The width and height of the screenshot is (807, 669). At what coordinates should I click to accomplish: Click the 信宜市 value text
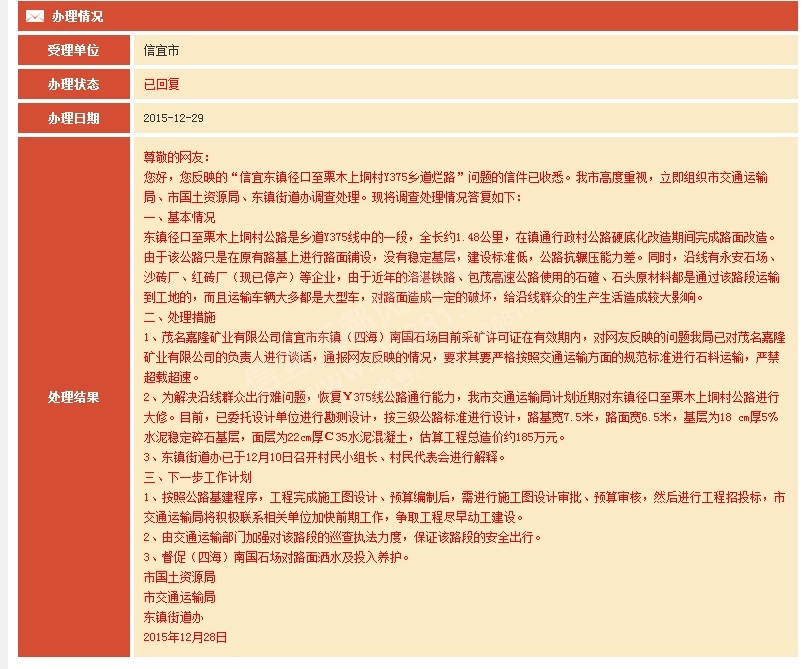[161, 50]
